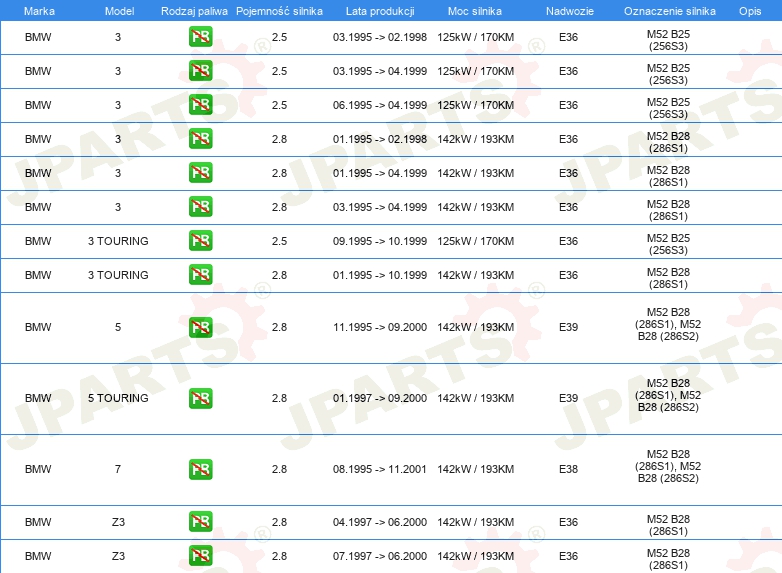Click 125kW / 170KM in 3 TOURING row
The height and width of the screenshot is (573, 782).
[x=475, y=241]
